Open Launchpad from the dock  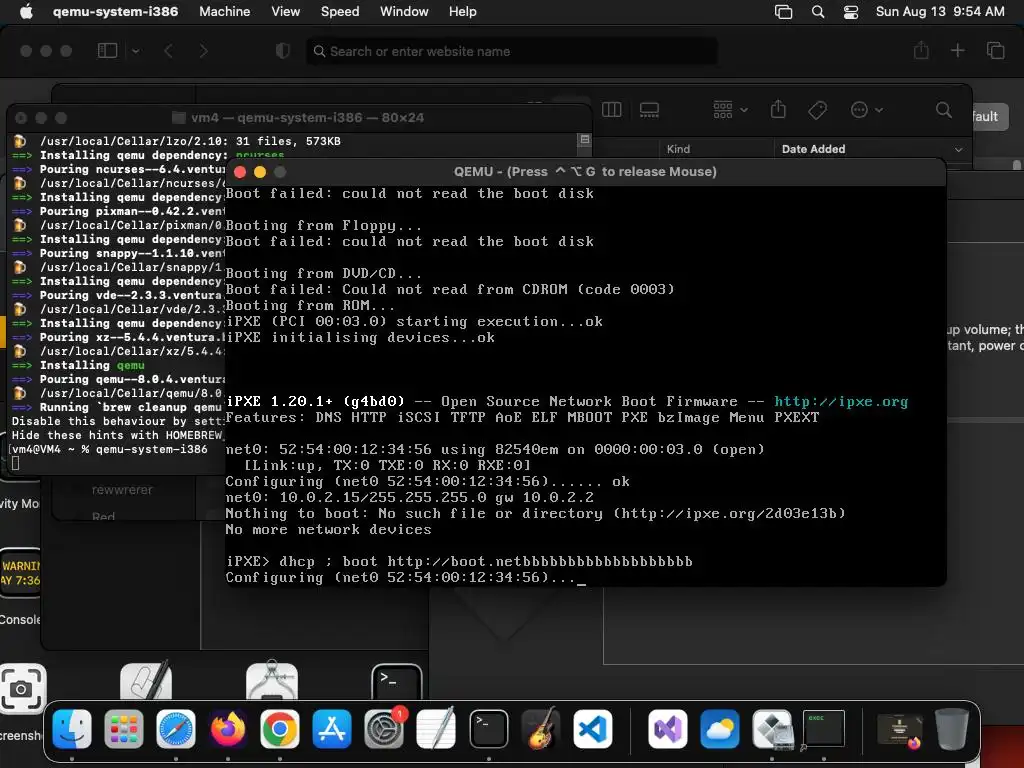coord(123,729)
